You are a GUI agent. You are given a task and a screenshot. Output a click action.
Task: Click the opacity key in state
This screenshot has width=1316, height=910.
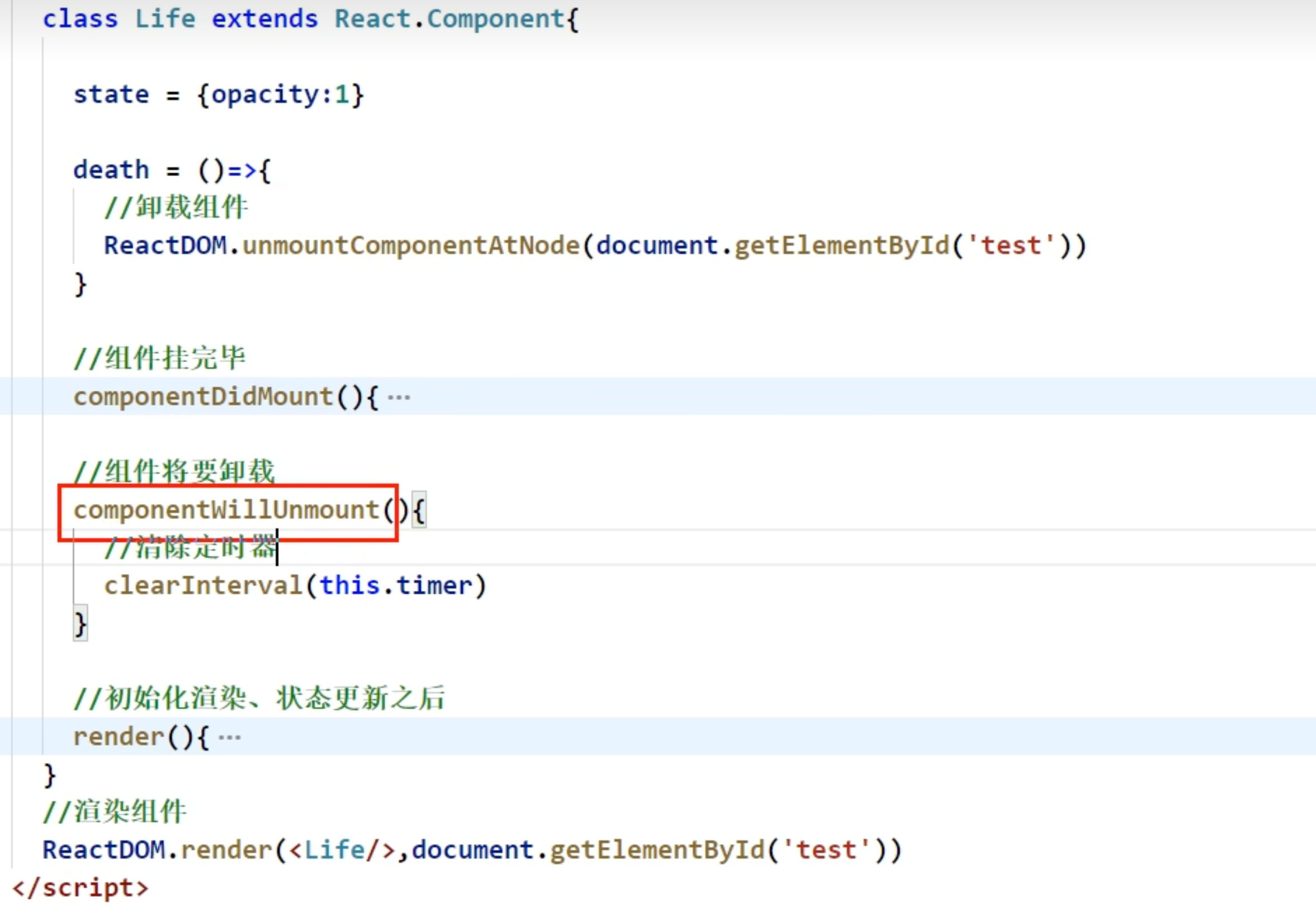[x=264, y=94]
